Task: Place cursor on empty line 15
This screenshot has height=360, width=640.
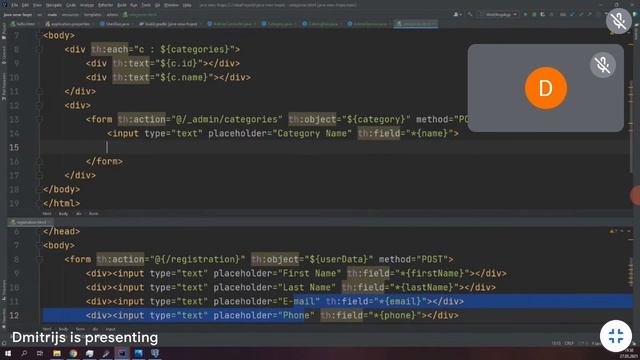Action: (x=335, y=147)
